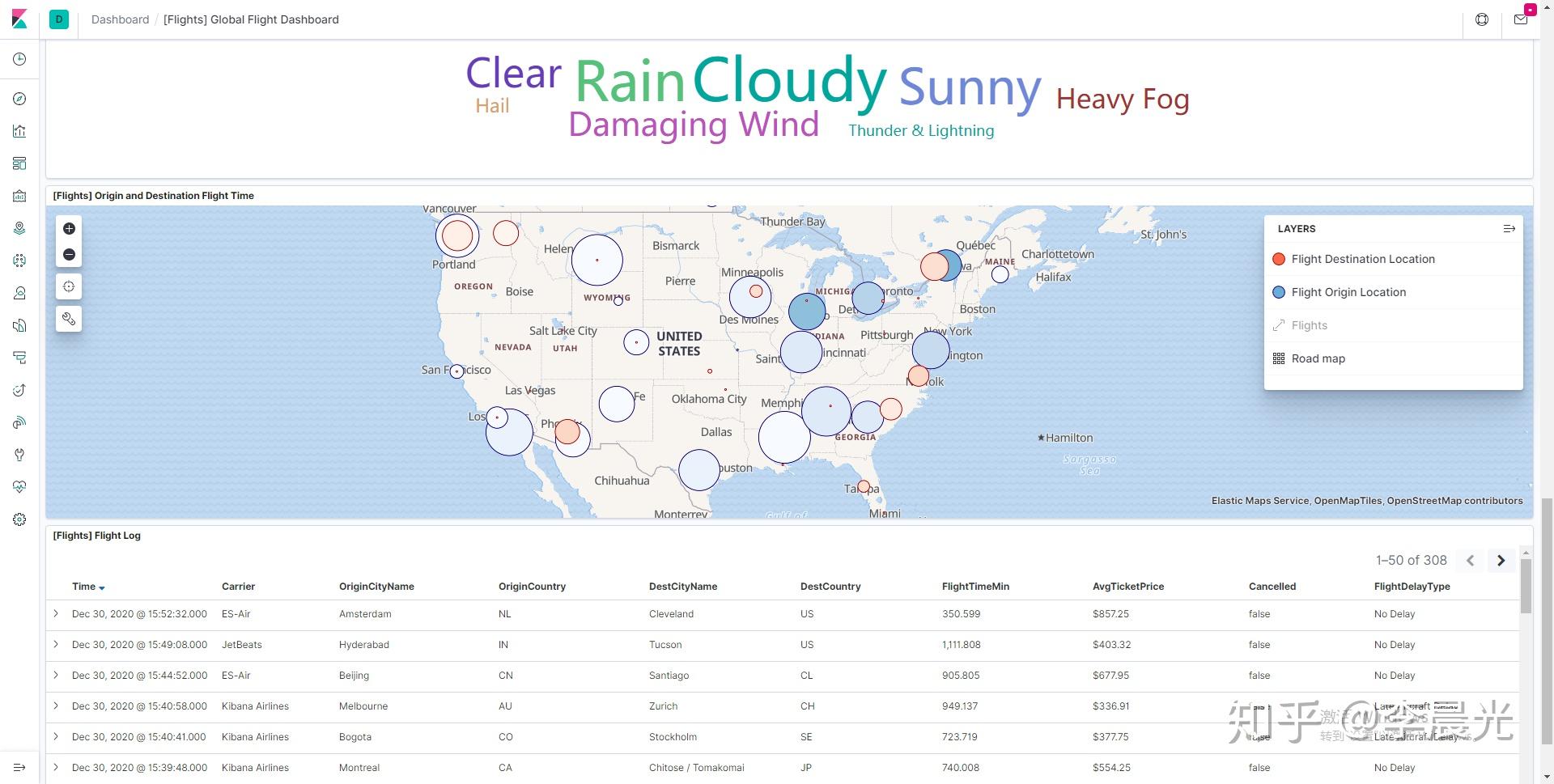This screenshot has height=784, width=1554.
Task: Expand the Amsterdam to Cleveland flight row
Action: [x=56, y=614]
